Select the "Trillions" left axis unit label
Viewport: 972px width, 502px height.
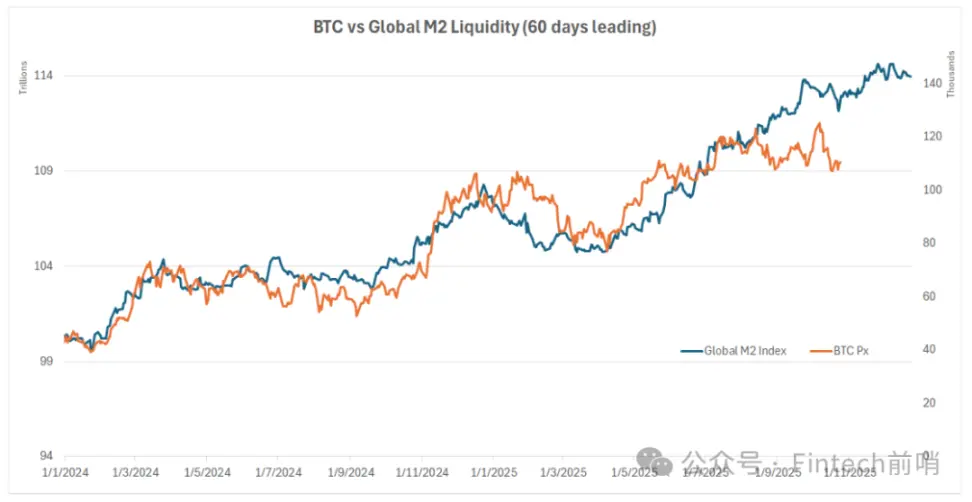pyautogui.click(x=21, y=80)
